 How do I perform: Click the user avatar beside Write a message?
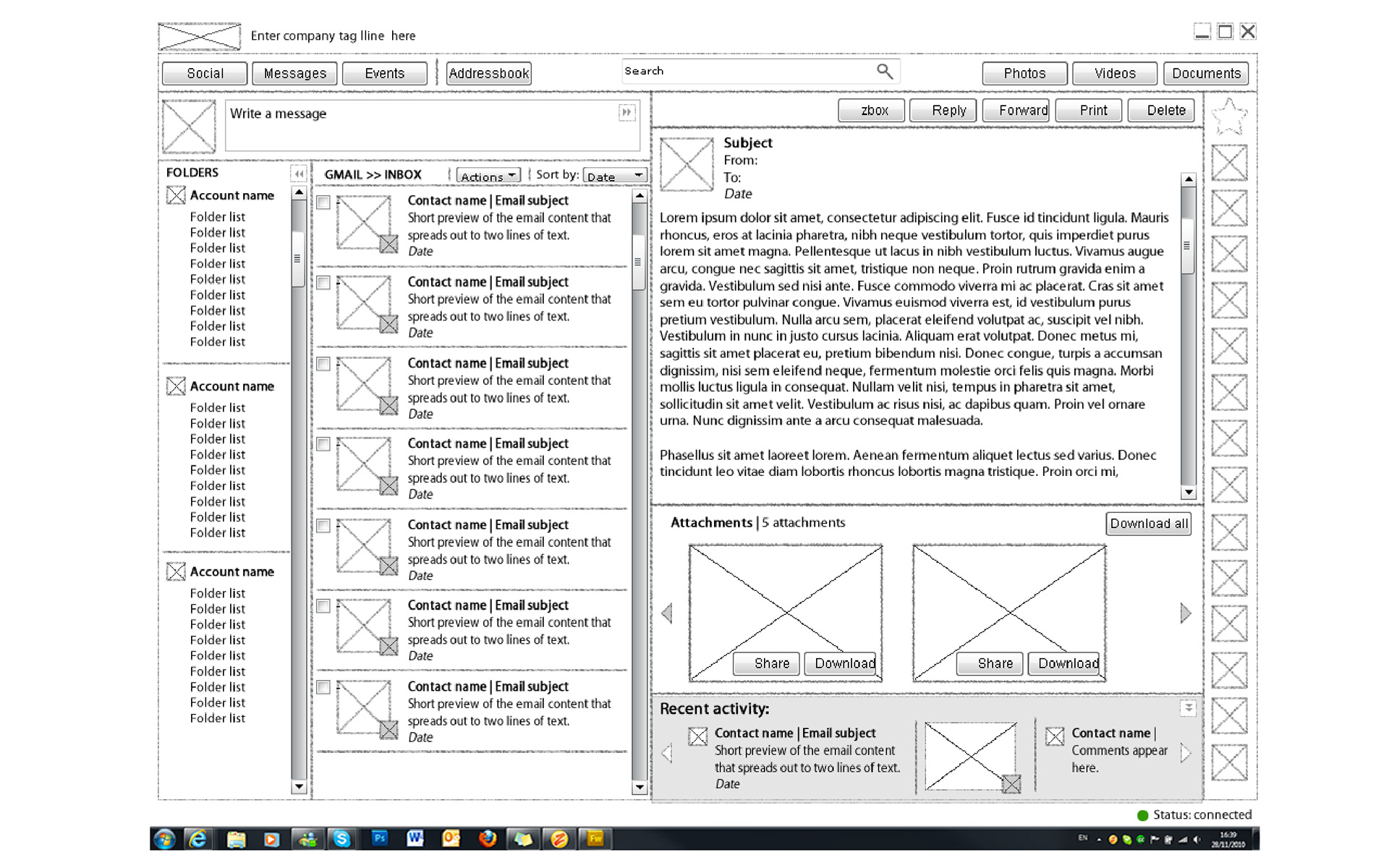189,127
